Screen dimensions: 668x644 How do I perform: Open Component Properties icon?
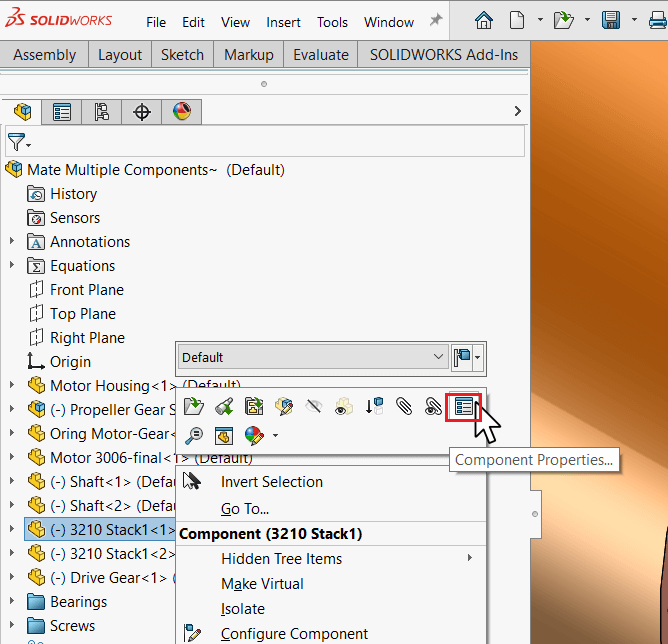pyautogui.click(x=464, y=406)
